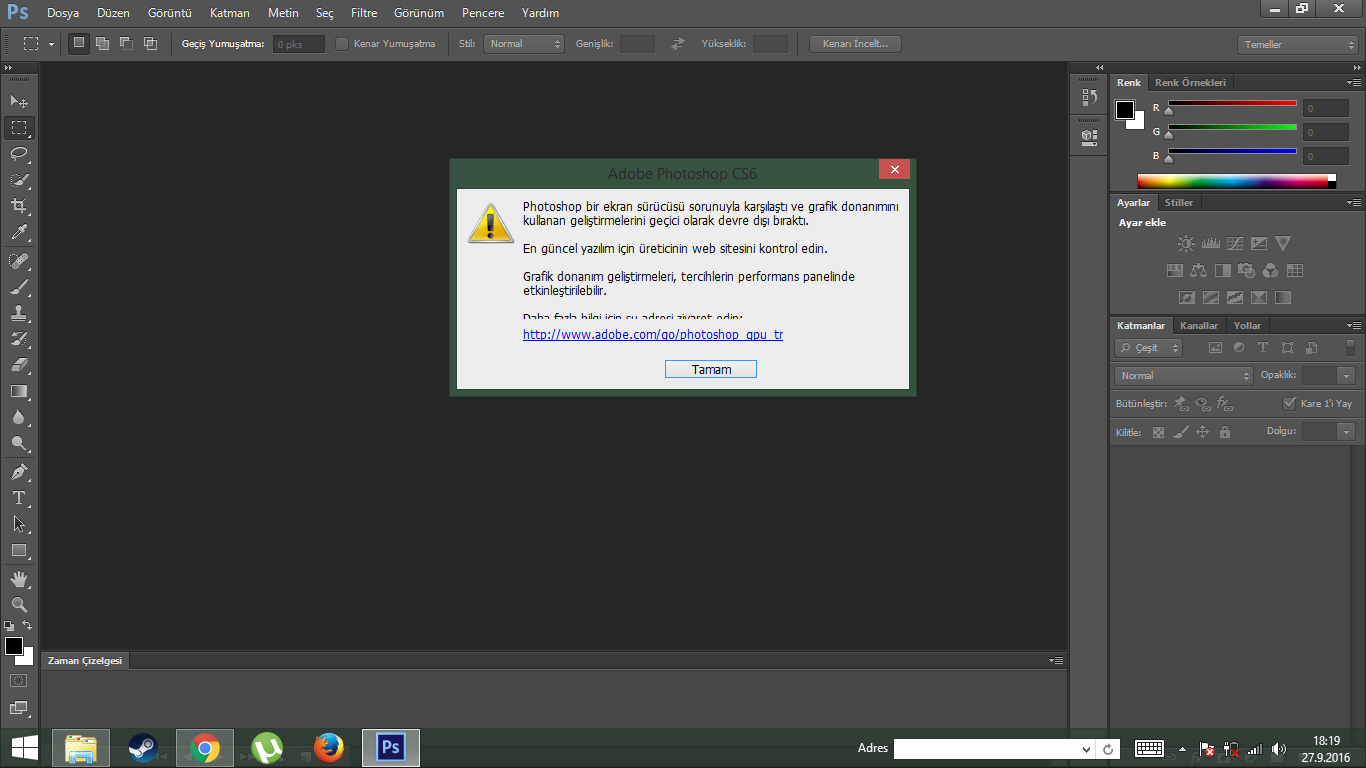1366x768 pixels.
Task: Click the Geçiş Yumuşatma input field
Action: point(299,44)
